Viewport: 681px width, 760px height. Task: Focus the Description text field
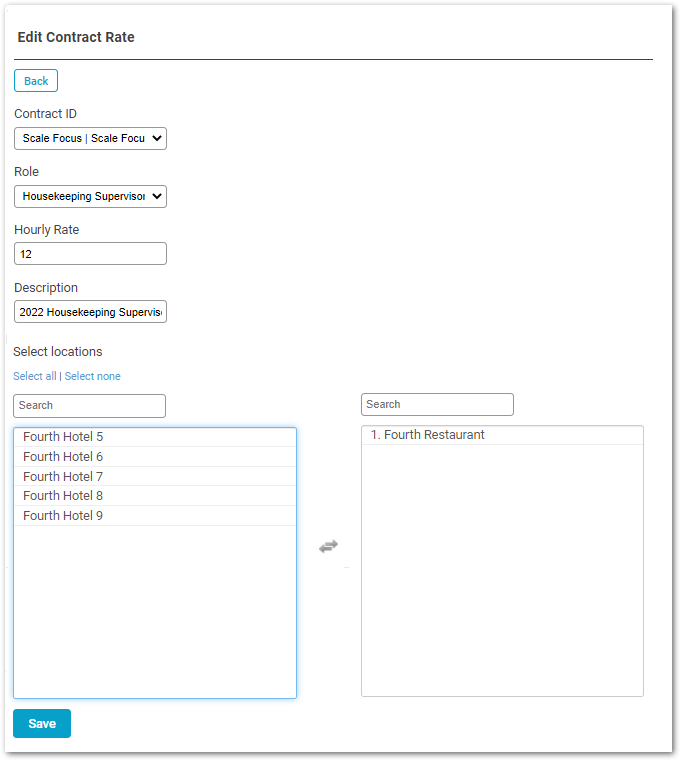90,312
